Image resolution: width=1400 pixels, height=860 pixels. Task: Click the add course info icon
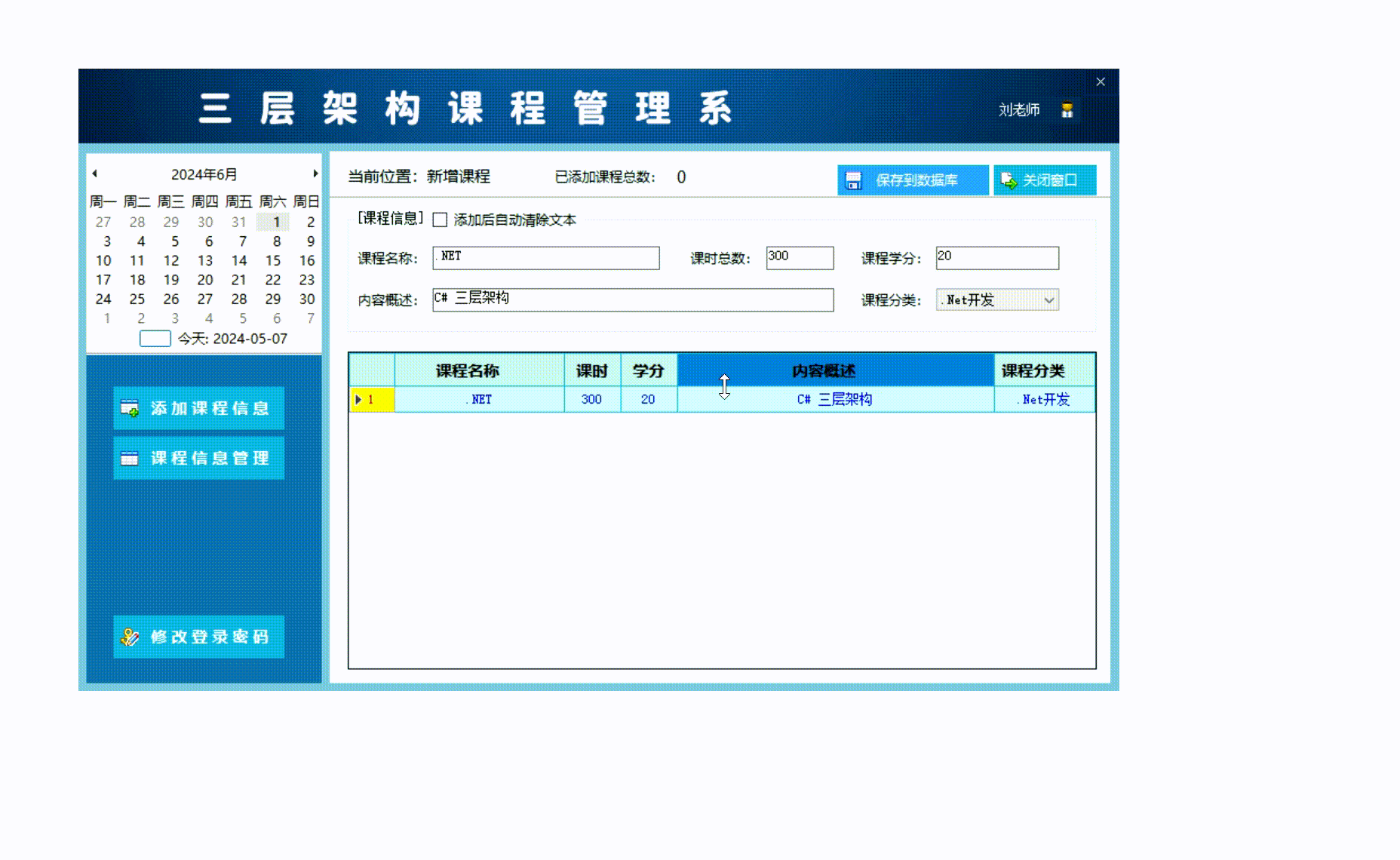[x=130, y=408]
